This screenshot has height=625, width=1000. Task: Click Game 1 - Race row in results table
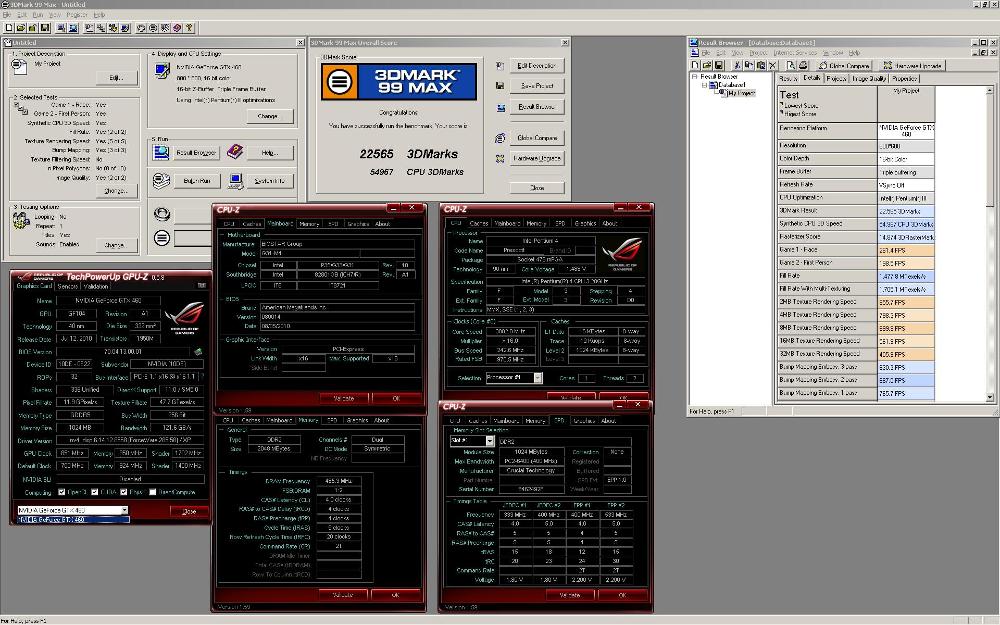856,250
